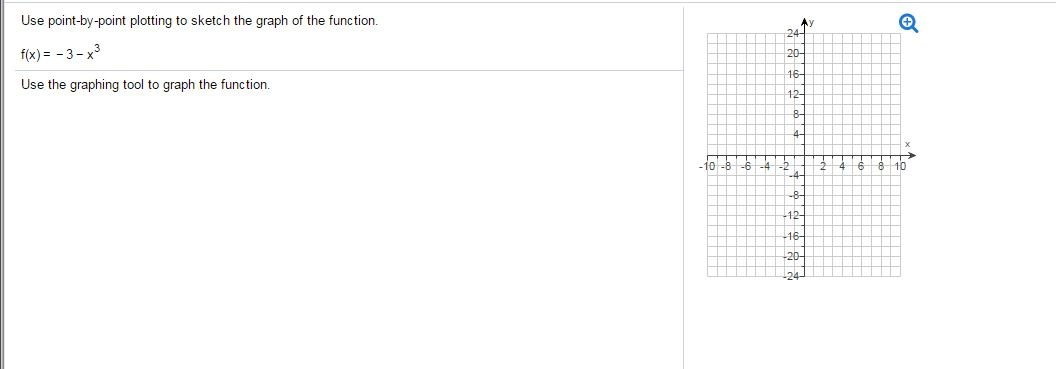Image resolution: width=1056 pixels, height=369 pixels.
Task: Click the -10 label on x-axis
Action: pos(708,165)
